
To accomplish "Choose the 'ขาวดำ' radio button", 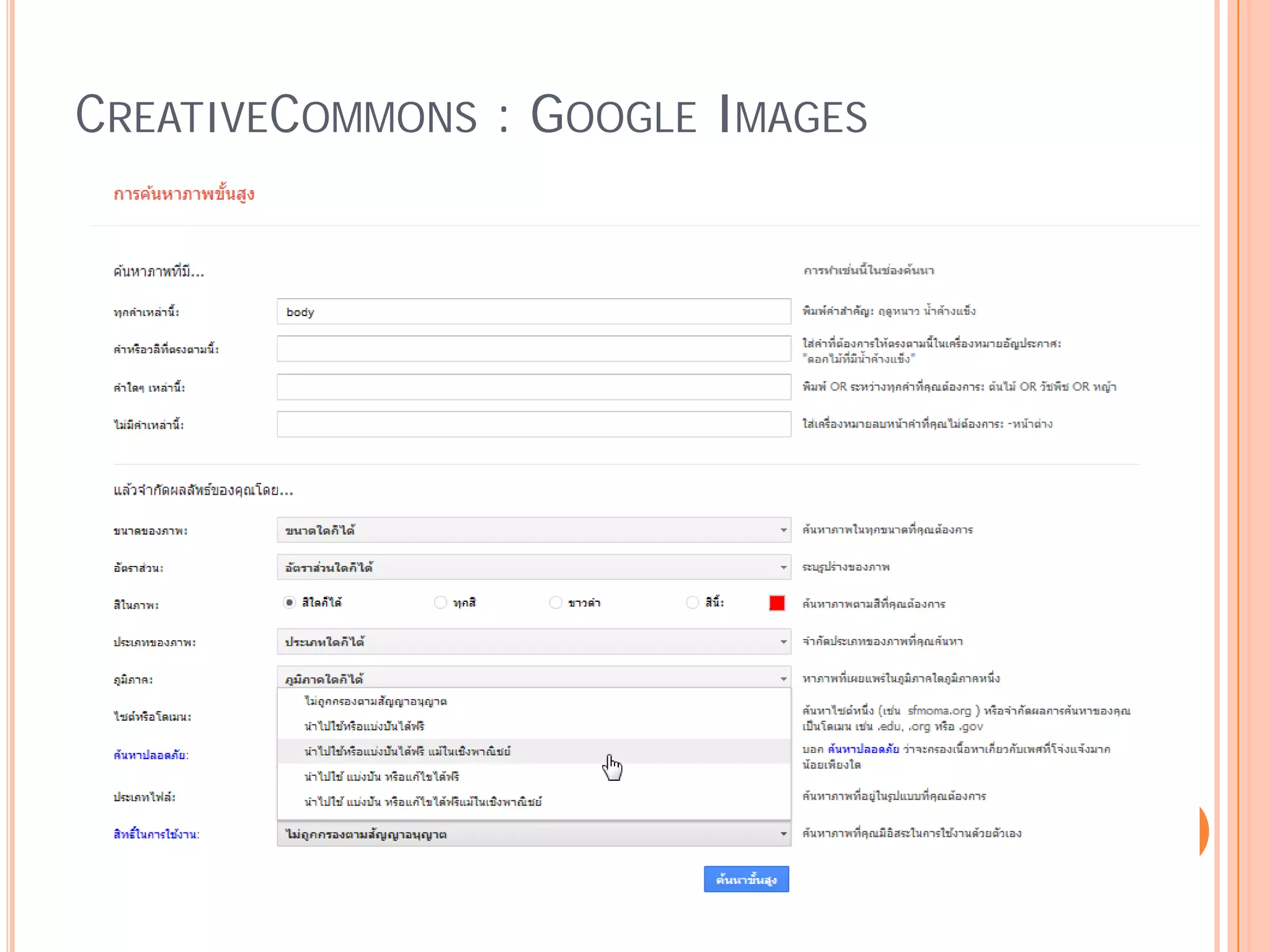I will pos(556,602).
